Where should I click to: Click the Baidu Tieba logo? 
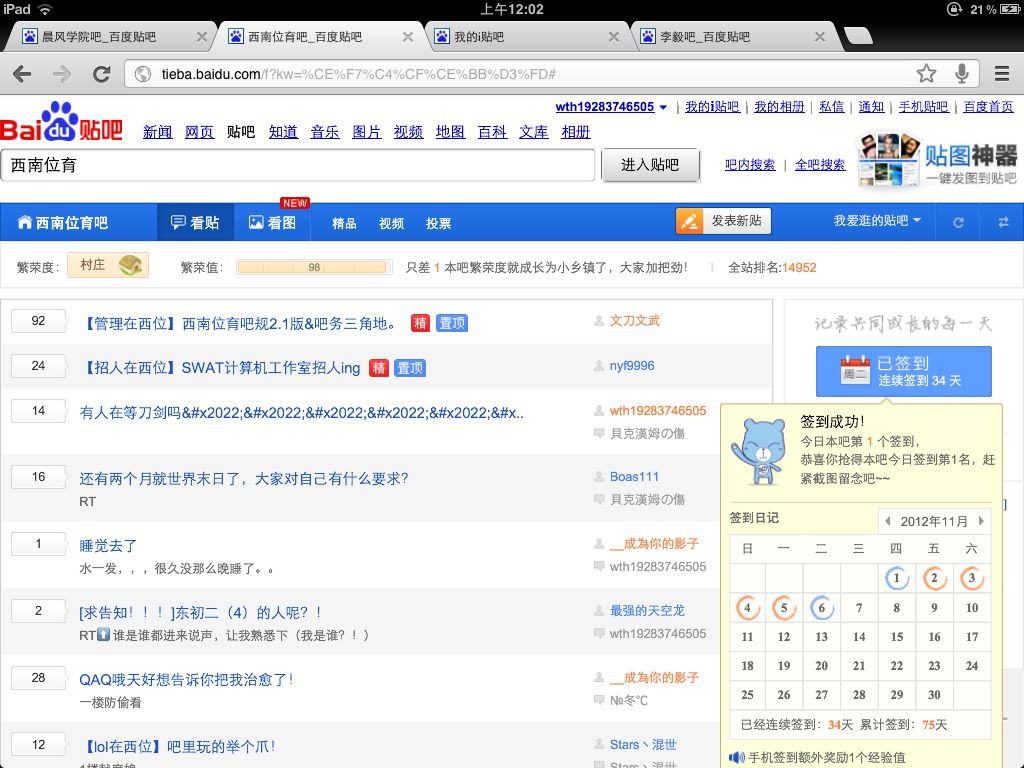(61, 122)
